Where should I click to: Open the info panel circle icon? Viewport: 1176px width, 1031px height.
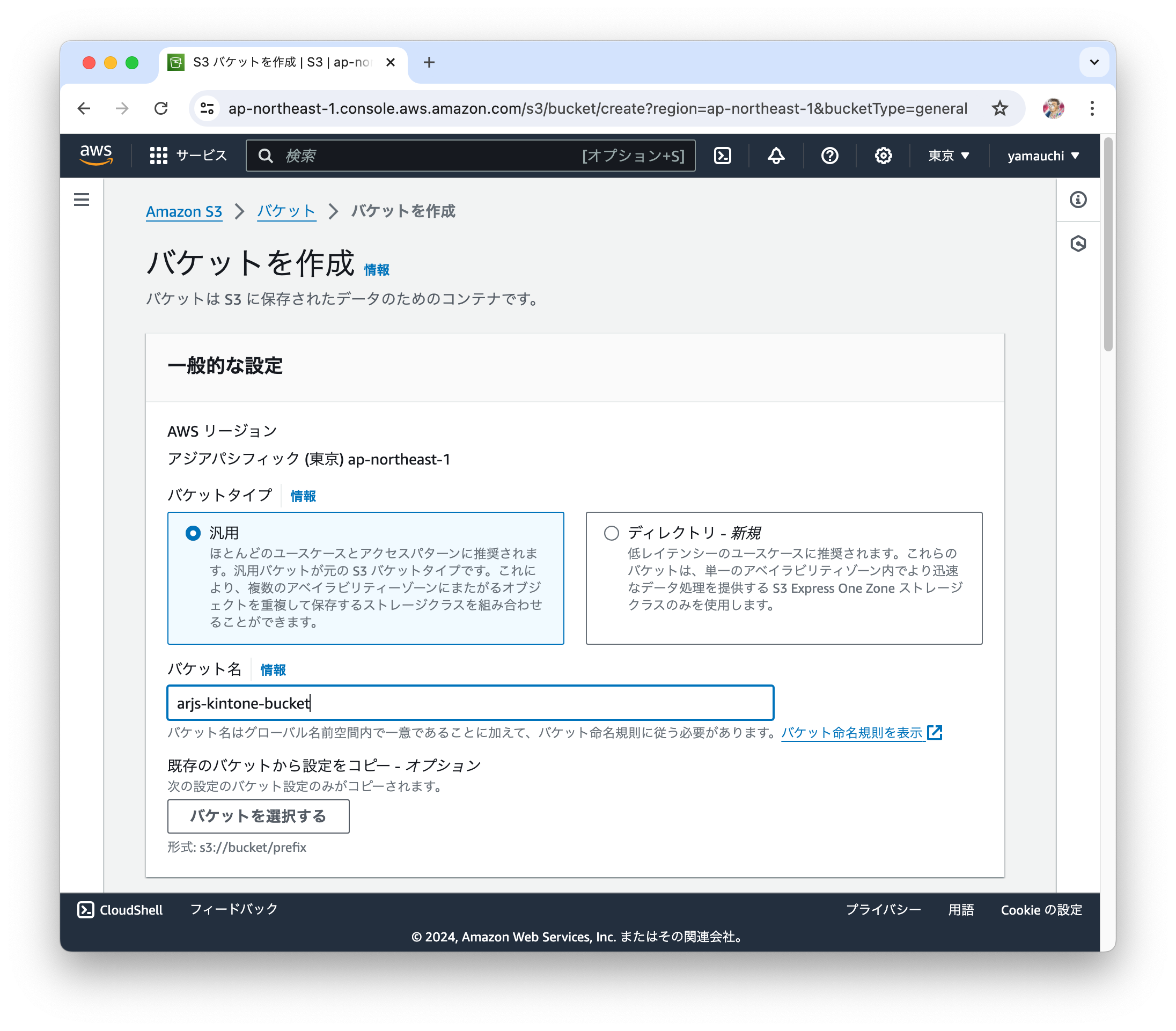click(1078, 200)
